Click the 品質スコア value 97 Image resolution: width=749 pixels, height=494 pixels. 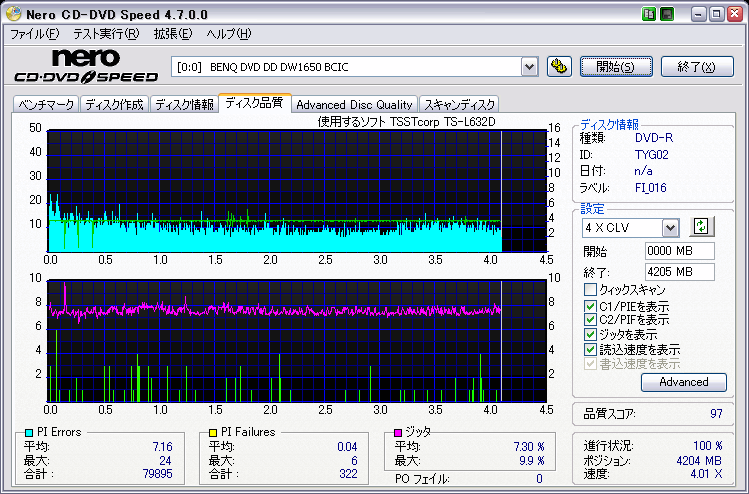click(x=716, y=413)
